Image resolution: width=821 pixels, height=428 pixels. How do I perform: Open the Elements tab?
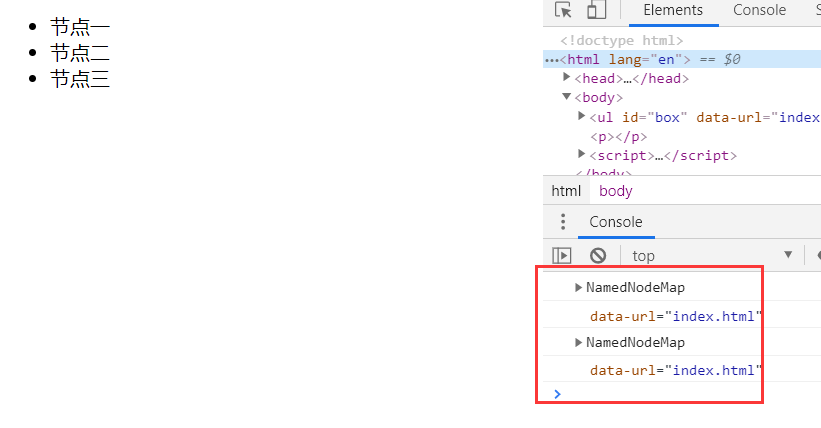point(673,10)
